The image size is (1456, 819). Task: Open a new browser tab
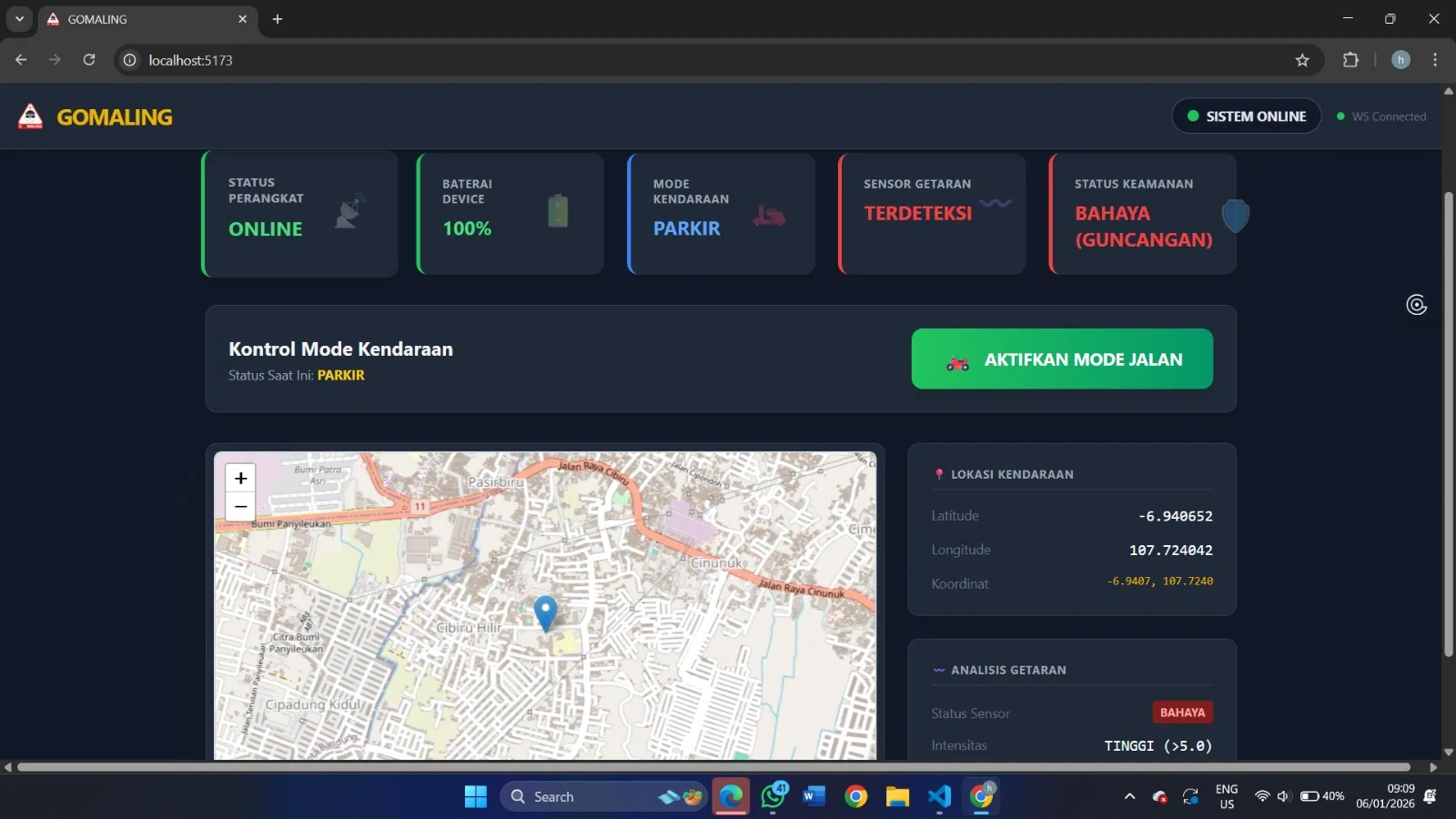click(278, 19)
